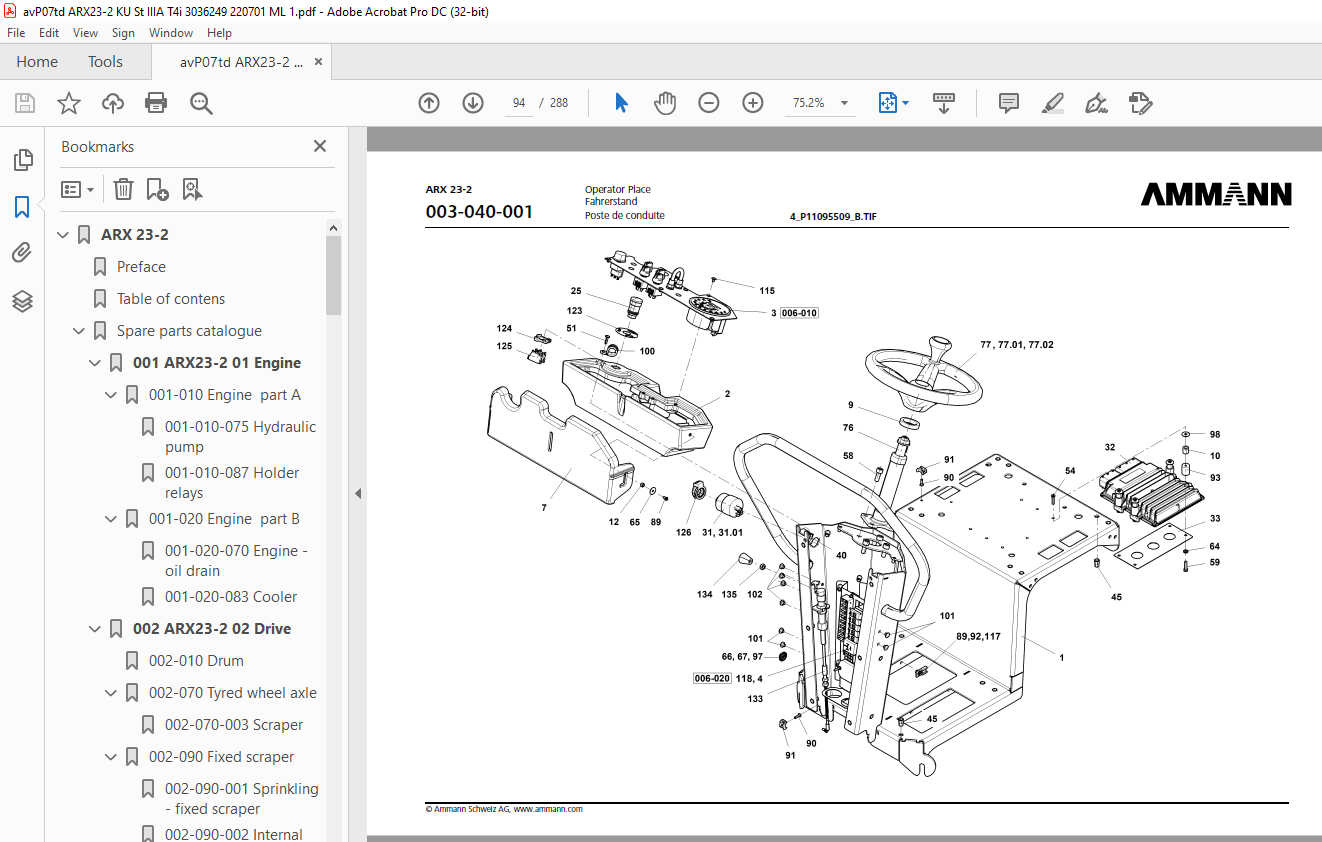Viewport: 1322px width, 842px height.
Task: Print the document with printer icon
Action: pyautogui.click(x=156, y=103)
